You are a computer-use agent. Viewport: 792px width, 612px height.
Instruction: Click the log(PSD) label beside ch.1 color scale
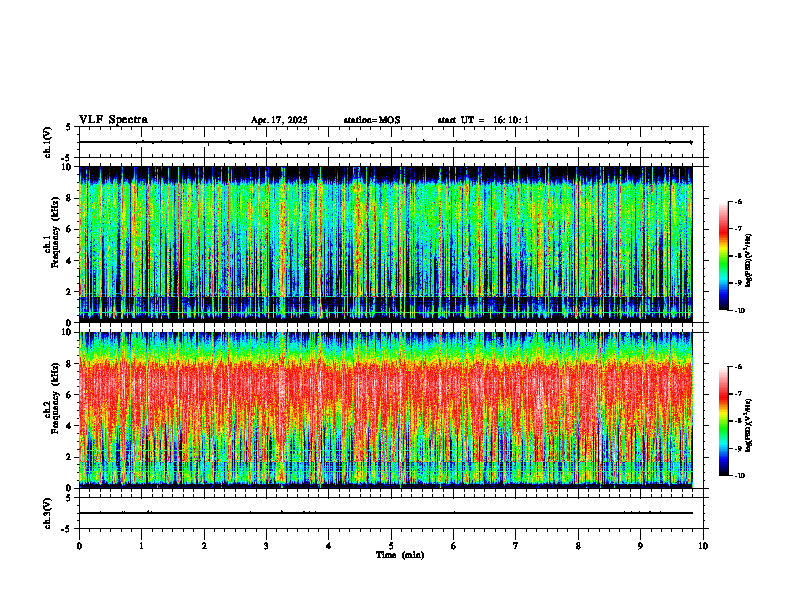pyautogui.click(x=750, y=261)
